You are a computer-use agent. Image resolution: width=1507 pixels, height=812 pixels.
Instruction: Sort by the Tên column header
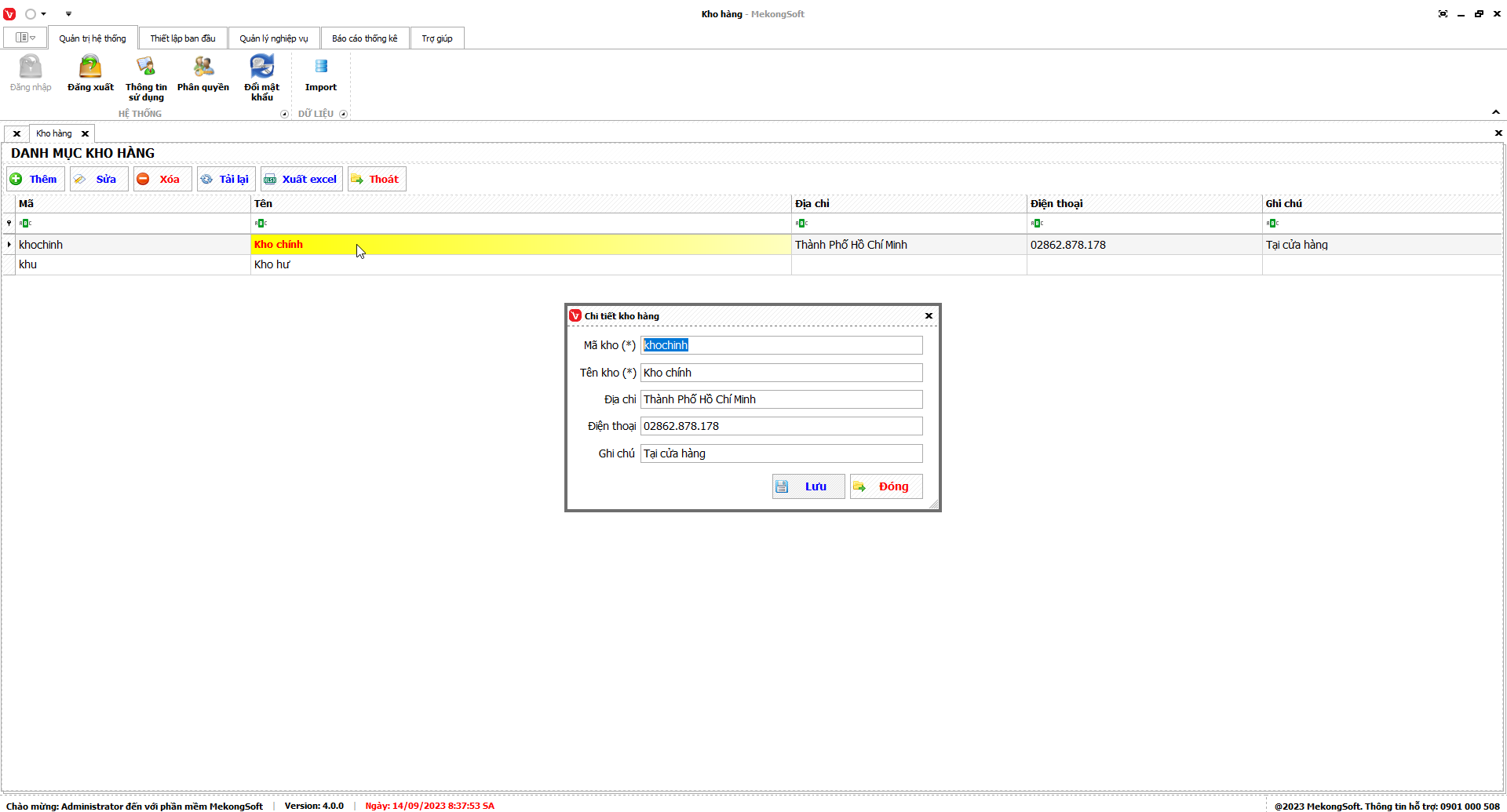coord(521,203)
